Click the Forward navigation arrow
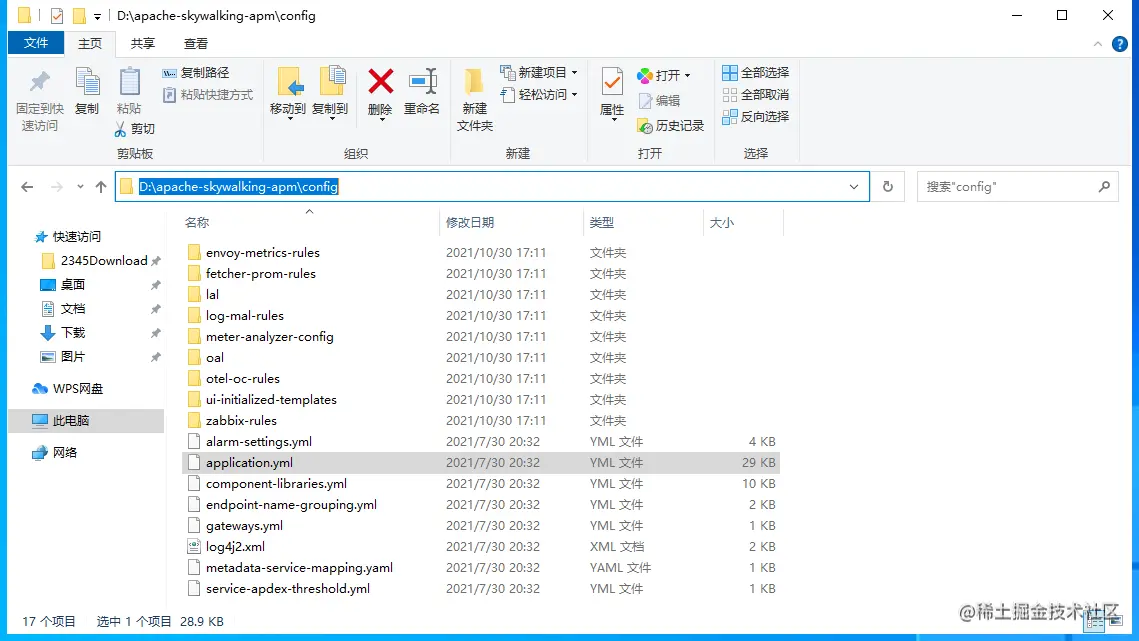 (57, 187)
